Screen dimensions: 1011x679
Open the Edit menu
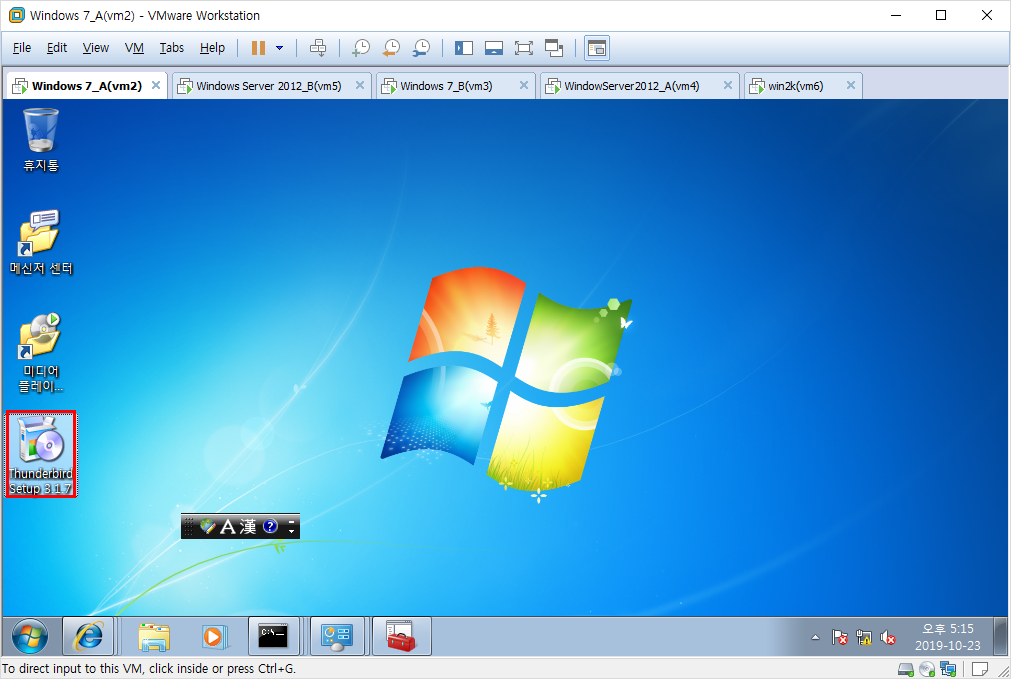56,48
